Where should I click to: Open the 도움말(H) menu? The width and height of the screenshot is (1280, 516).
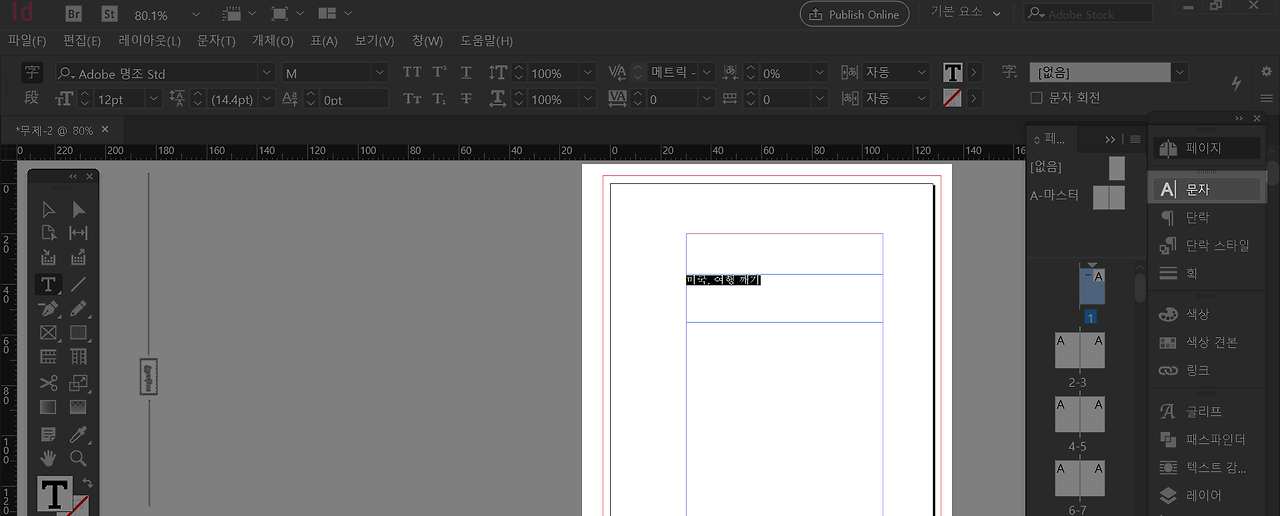click(x=487, y=41)
